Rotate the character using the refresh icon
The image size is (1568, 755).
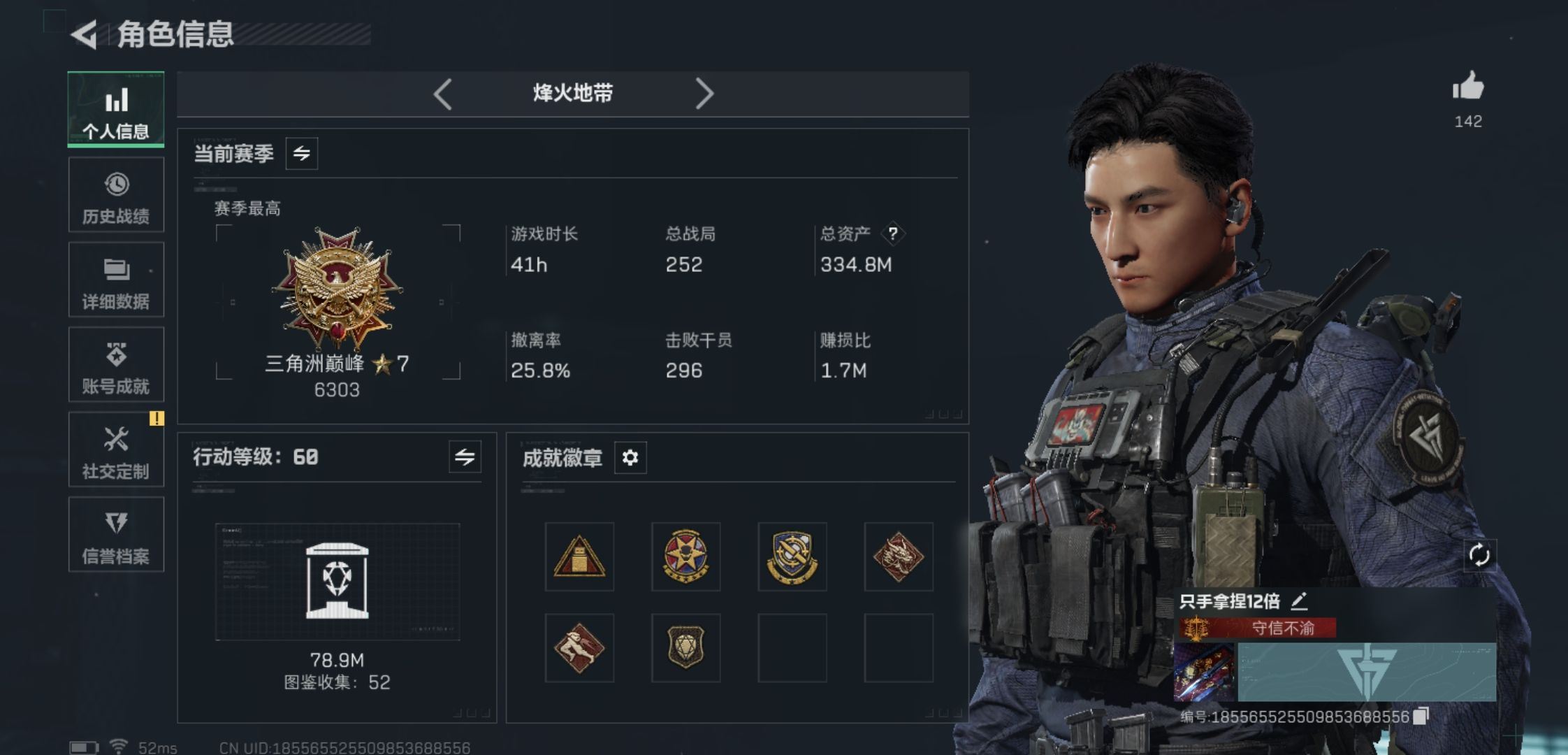coord(1479,556)
